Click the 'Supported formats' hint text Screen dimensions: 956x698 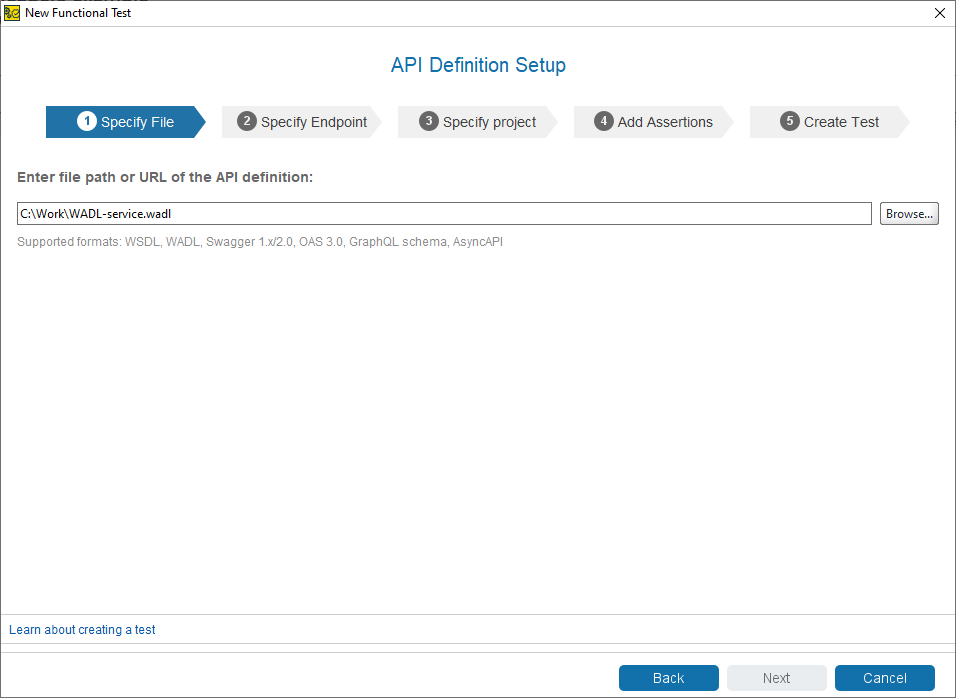(260, 242)
